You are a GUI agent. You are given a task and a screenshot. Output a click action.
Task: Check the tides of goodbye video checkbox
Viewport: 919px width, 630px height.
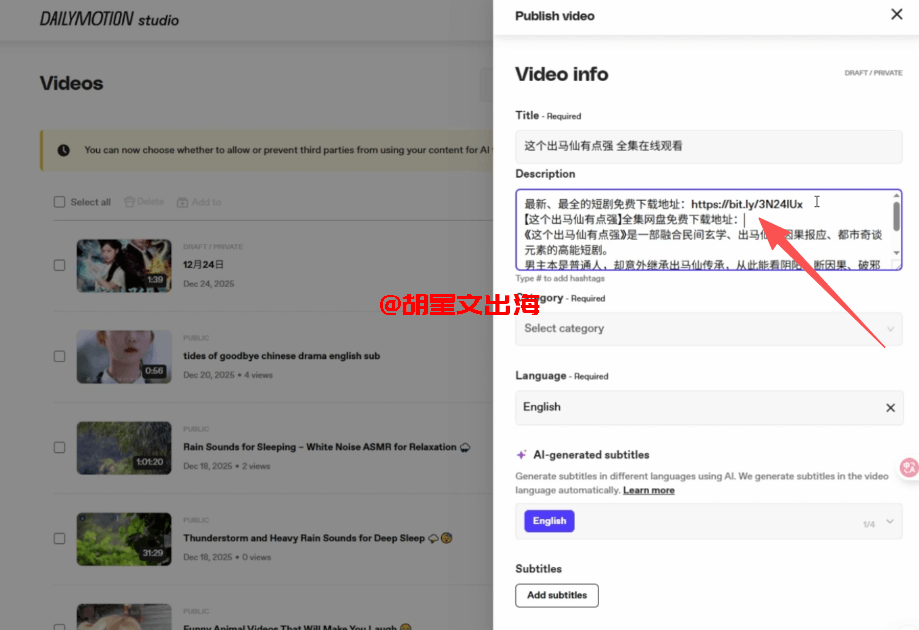click(x=59, y=356)
